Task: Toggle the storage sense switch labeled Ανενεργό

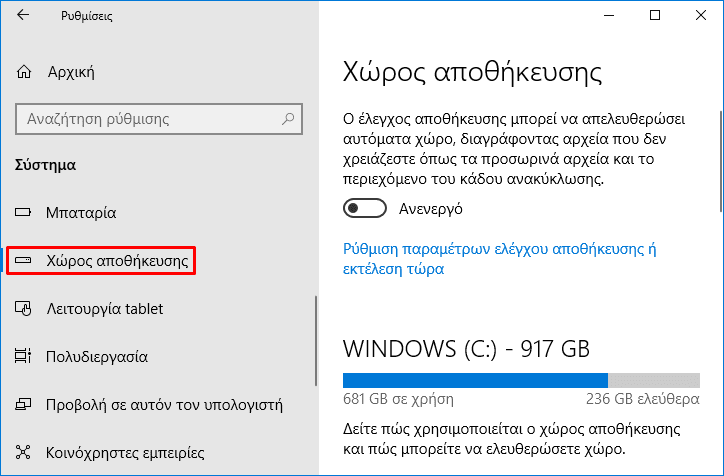Action: click(365, 208)
